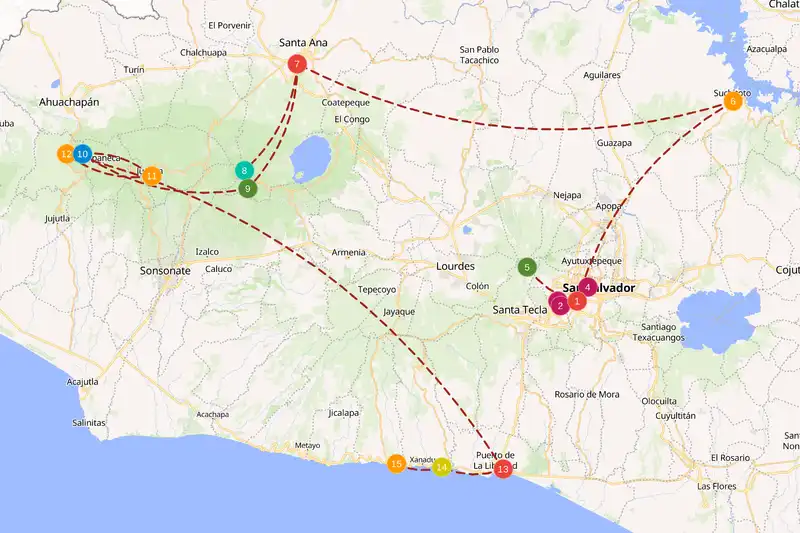Click the Olocuilta label

[x=659, y=401]
